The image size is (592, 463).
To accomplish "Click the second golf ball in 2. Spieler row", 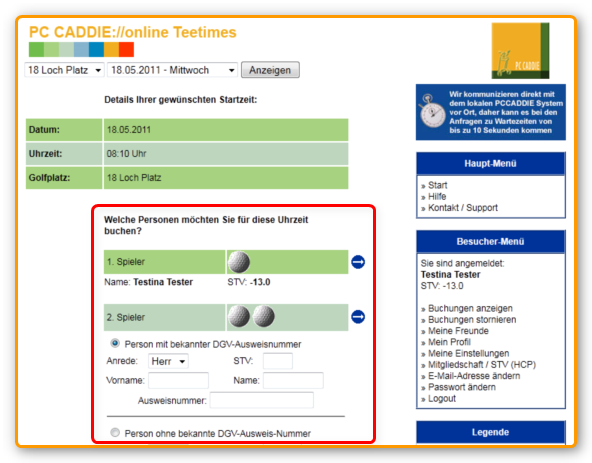I will 264,316.
